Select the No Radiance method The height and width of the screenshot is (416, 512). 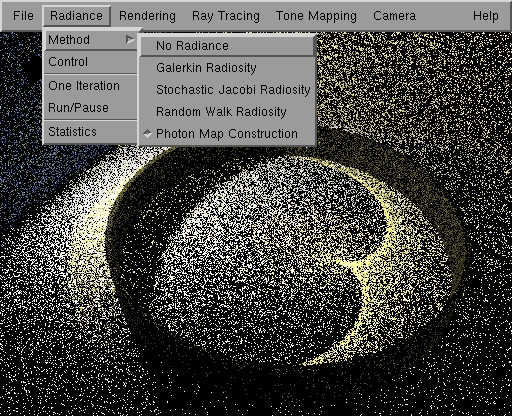tap(227, 46)
